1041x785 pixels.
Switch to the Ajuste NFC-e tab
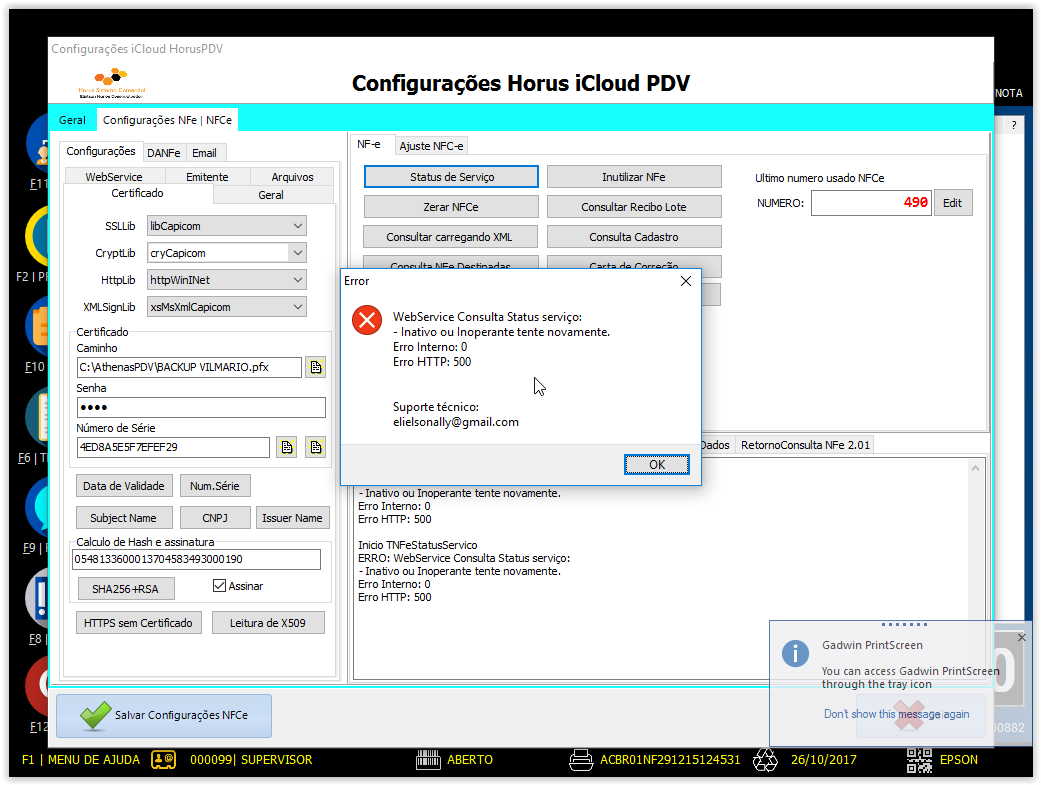[431, 146]
